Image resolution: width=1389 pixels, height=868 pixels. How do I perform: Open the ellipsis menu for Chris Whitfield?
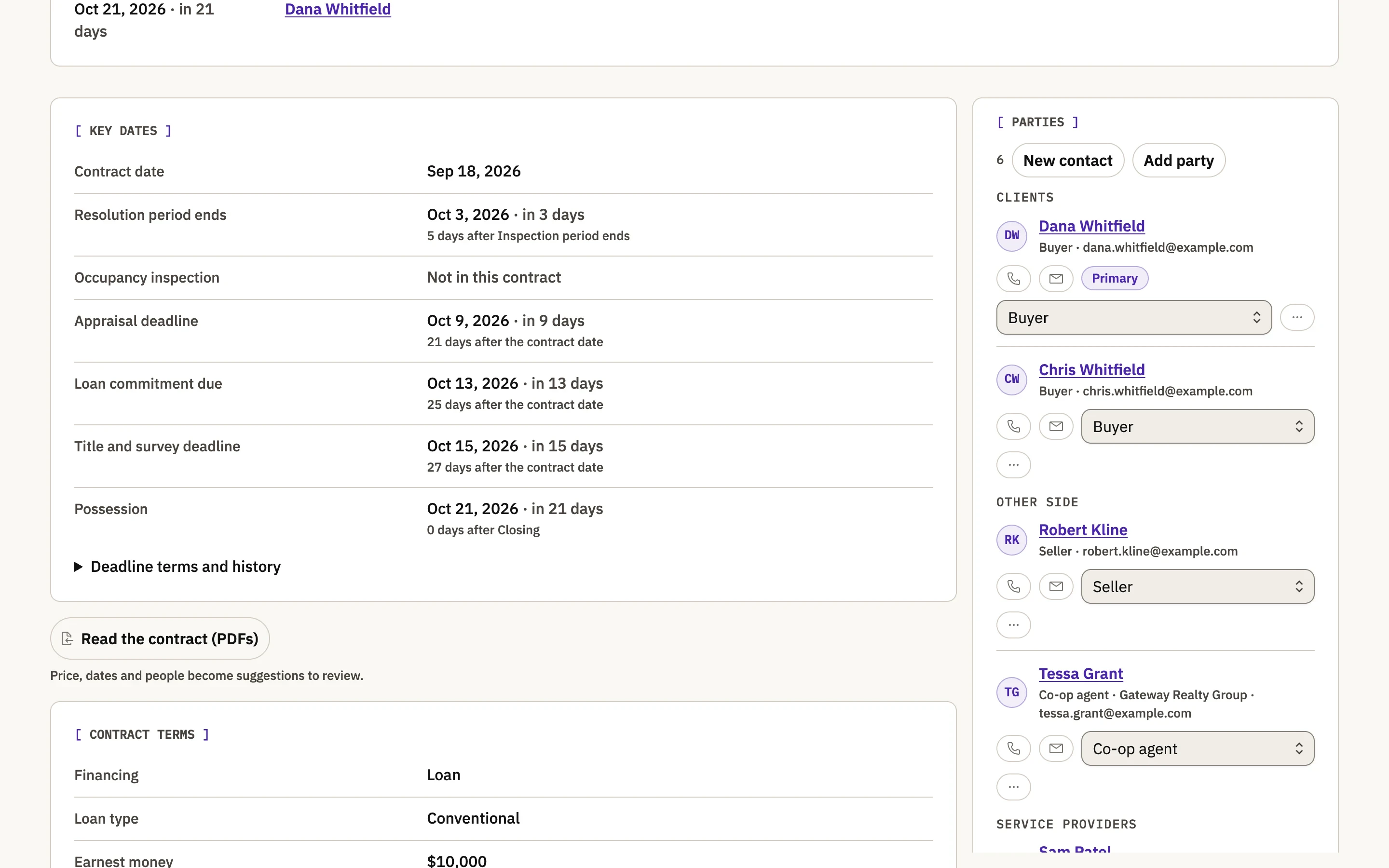1013,465
